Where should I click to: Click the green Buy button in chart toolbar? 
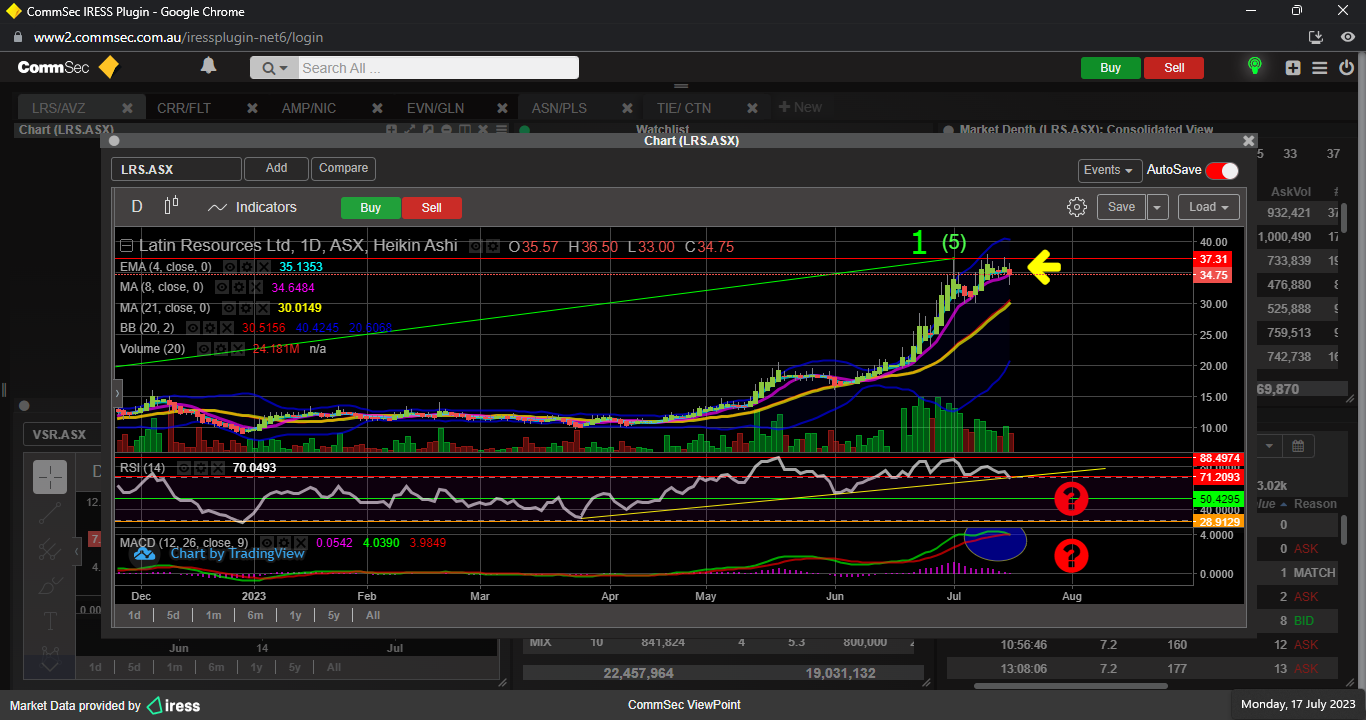(371, 208)
